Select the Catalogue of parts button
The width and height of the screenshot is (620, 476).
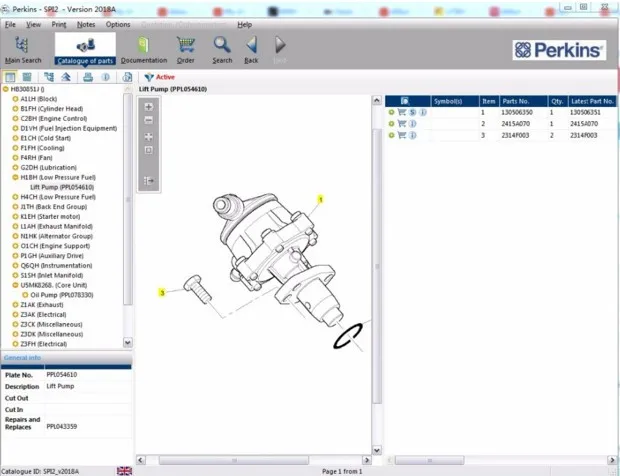[x=85, y=49]
